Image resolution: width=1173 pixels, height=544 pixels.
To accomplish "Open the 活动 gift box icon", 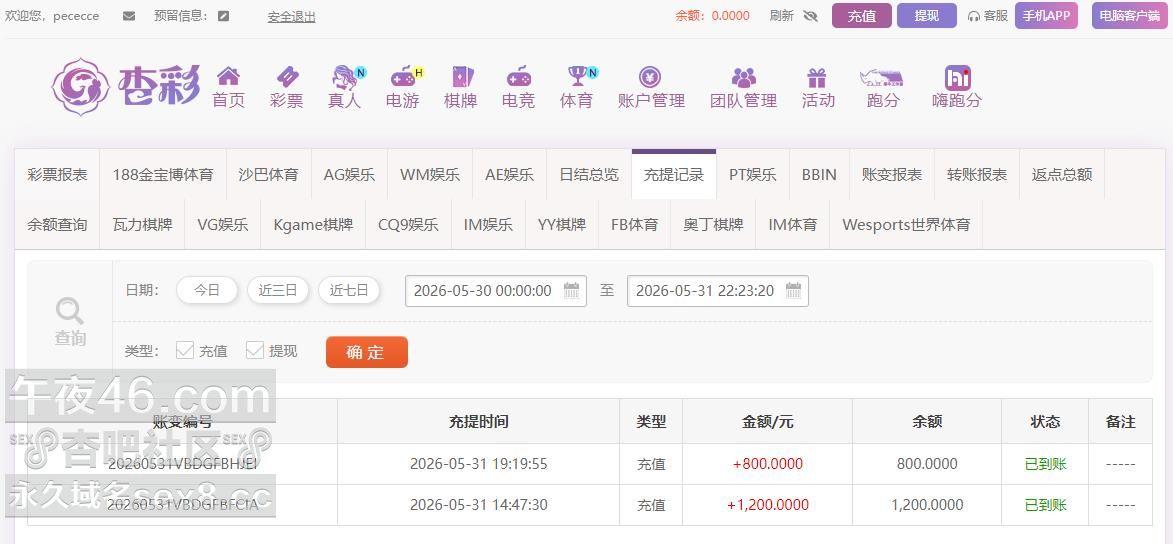I will tap(816, 77).
